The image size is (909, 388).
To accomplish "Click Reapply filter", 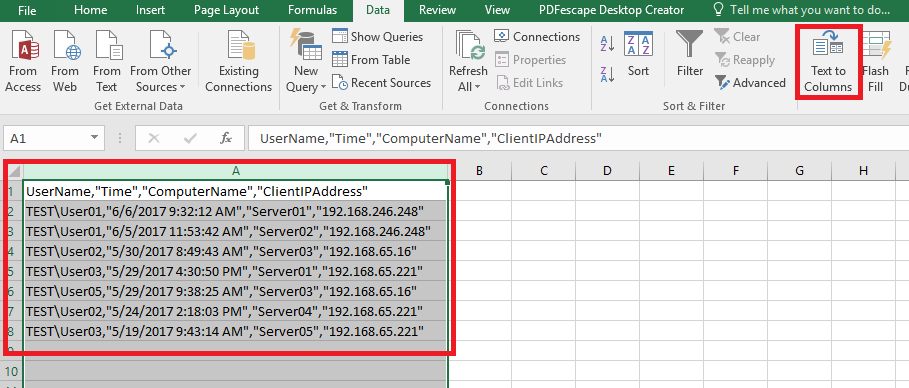I will click(744, 60).
